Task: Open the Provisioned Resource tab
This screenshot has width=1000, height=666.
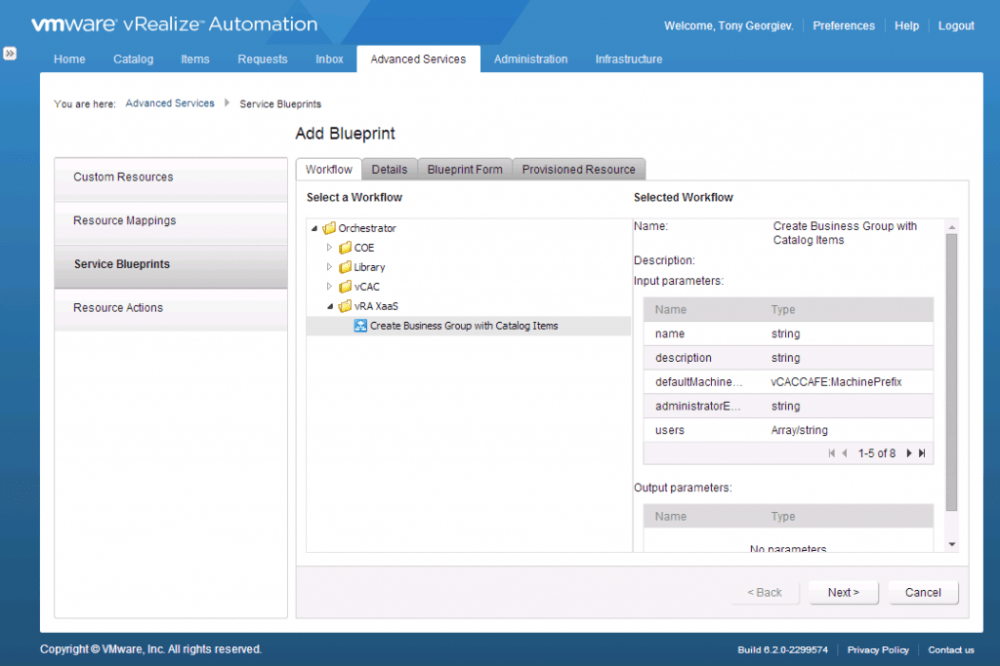Action: point(578,170)
